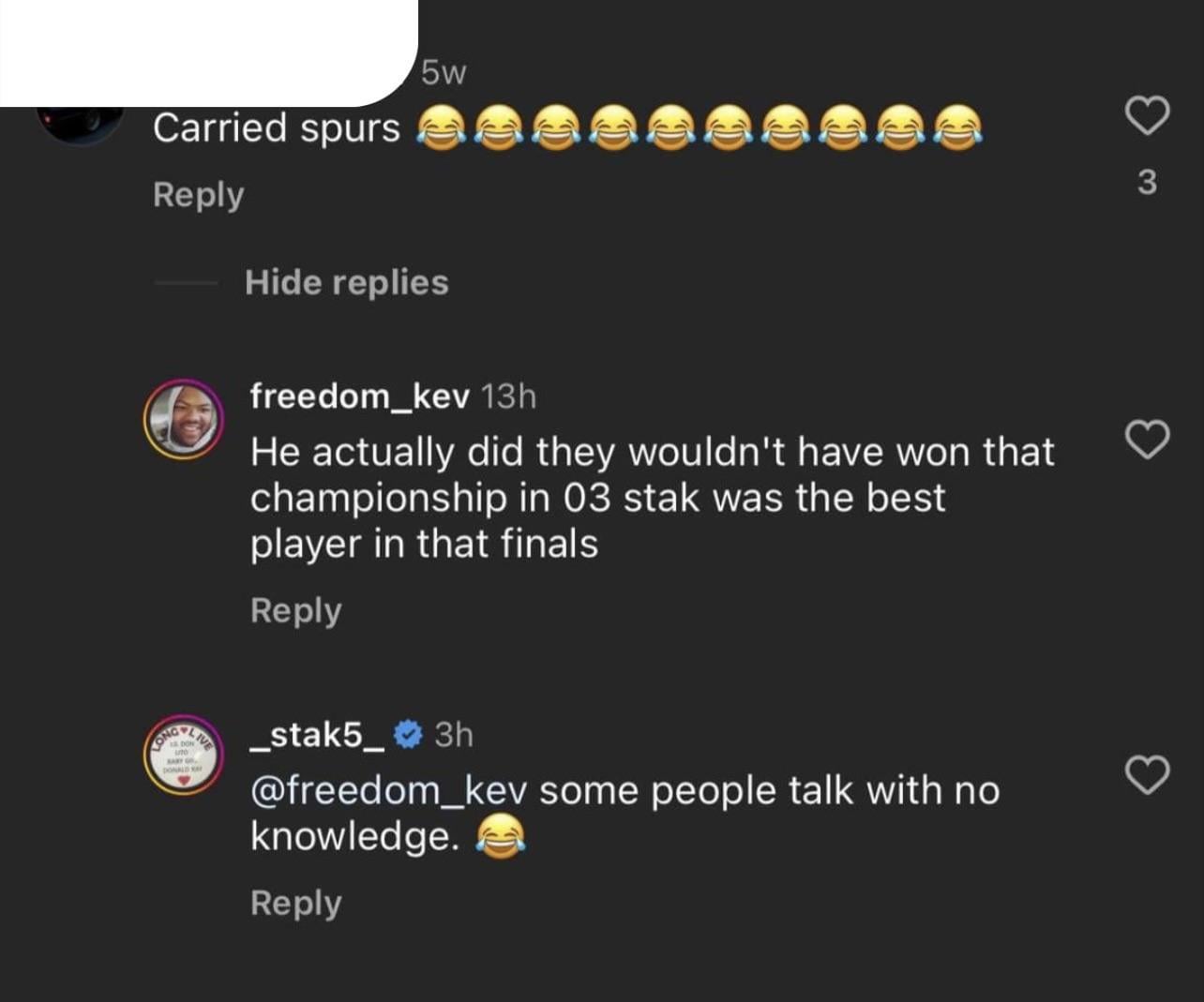
Task: Reply to _stak5_'s comment
Action: tap(295, 903)
